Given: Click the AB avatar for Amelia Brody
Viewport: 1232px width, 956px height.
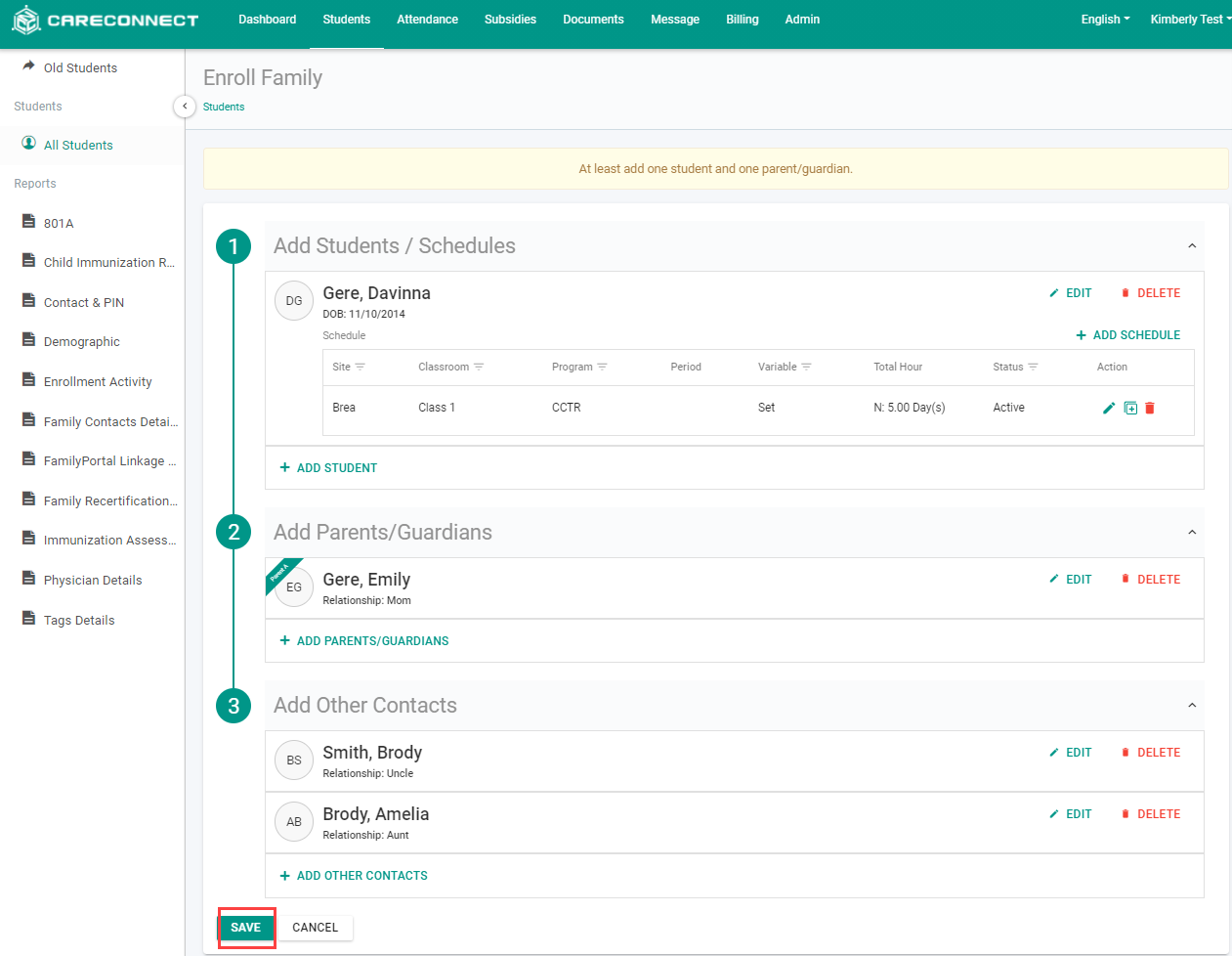Looking at the screenshot, I should tap(294, 822).
